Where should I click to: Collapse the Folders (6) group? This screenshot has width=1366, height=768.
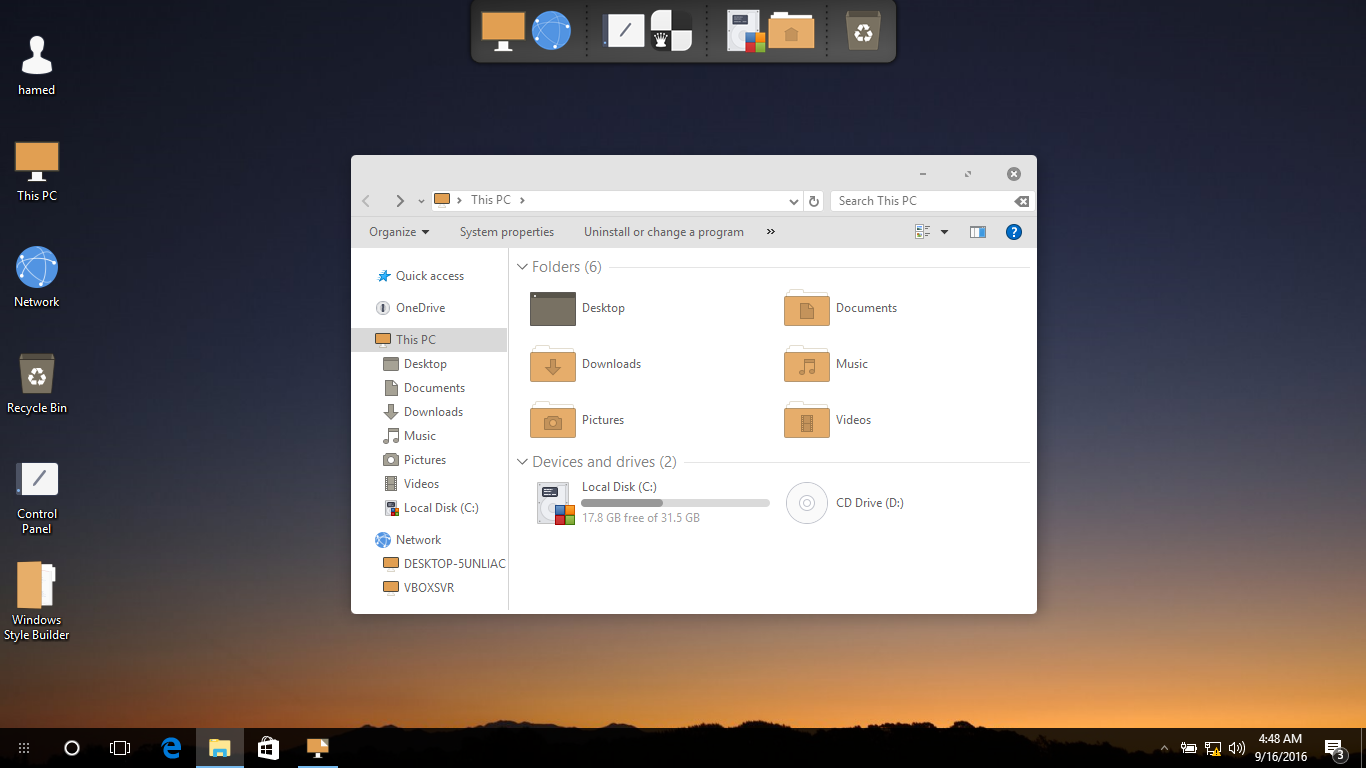click(x=522, y=267)
